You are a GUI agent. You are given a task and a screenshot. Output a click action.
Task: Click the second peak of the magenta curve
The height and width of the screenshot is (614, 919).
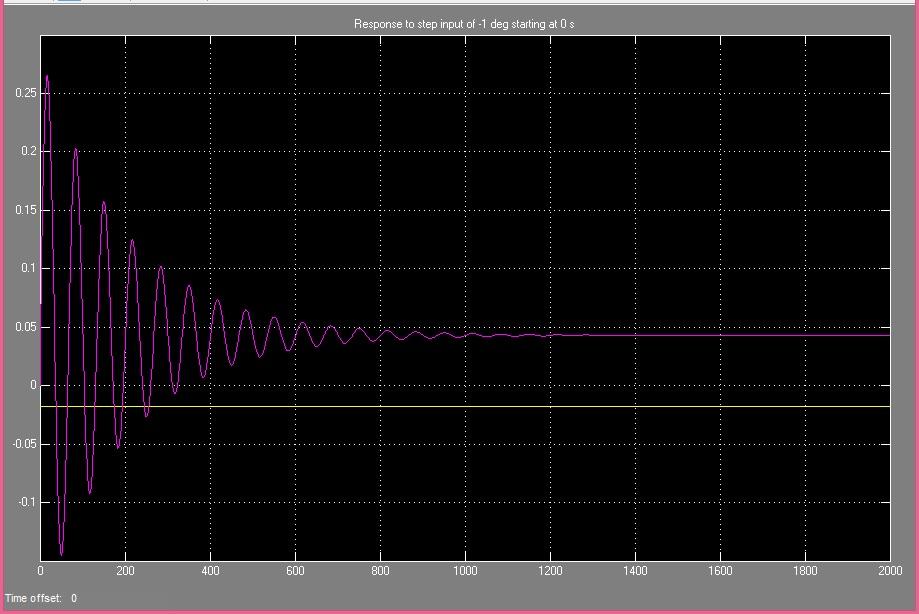pos(76,150)
